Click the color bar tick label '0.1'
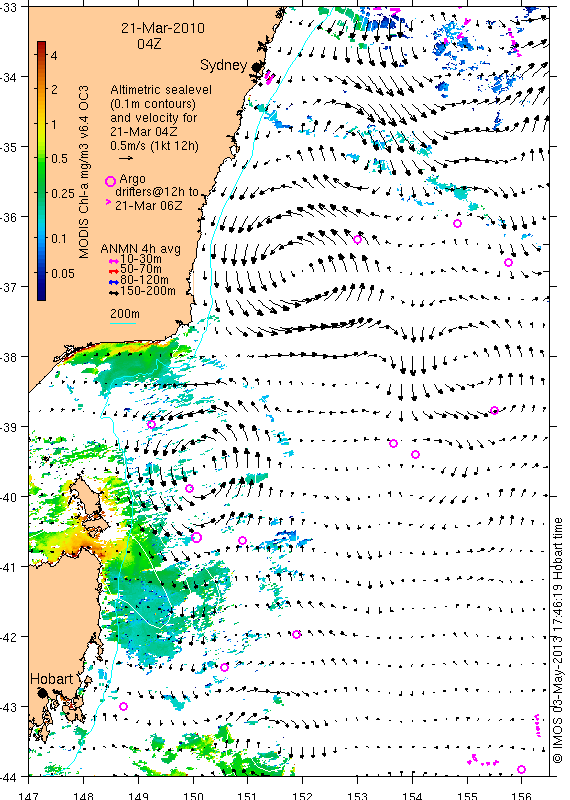This screenshot has height=800, width=570. pyautogui.click(x=59, y=238)
